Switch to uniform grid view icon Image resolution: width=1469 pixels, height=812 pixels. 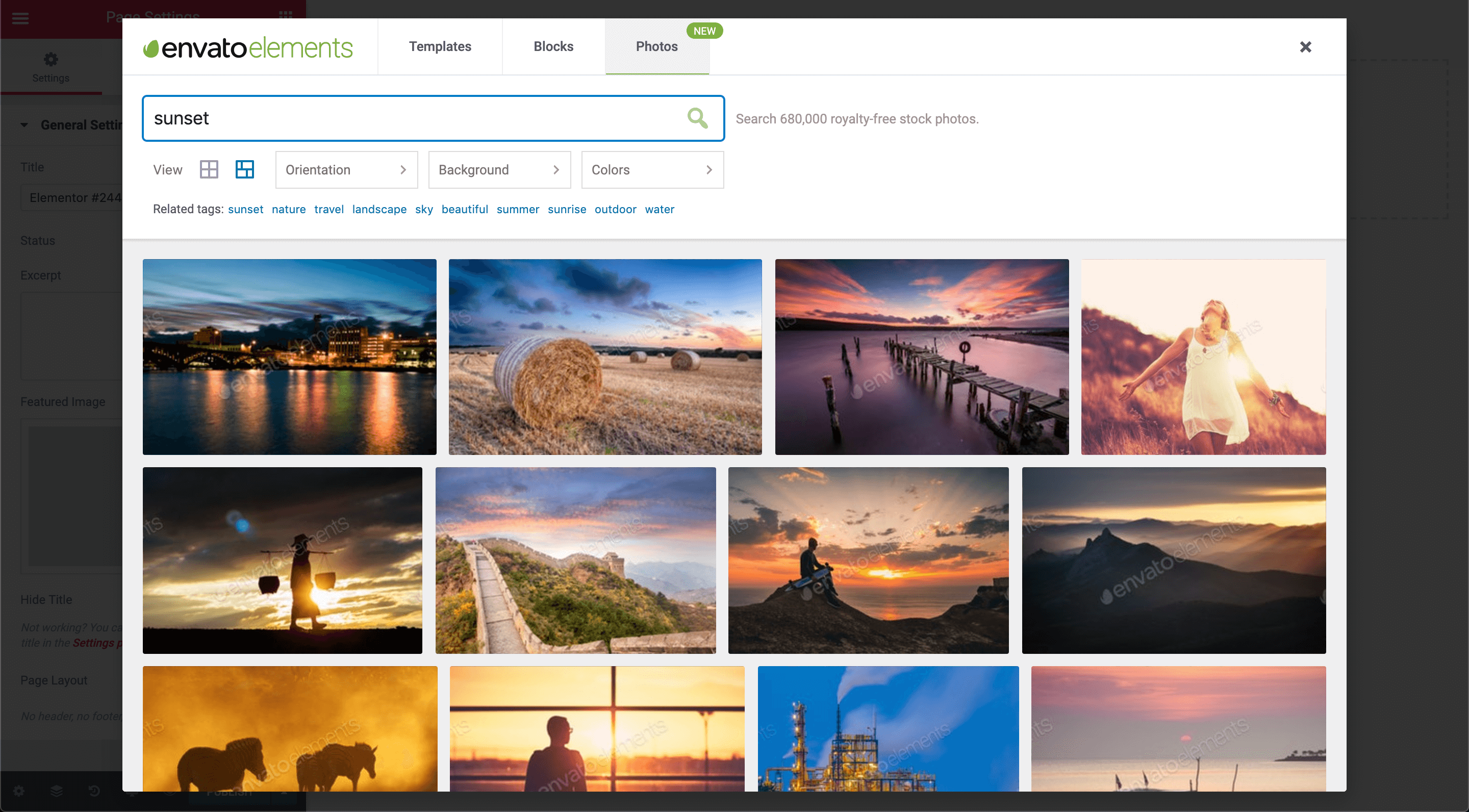pyautogui.click(x=209, y=169)
